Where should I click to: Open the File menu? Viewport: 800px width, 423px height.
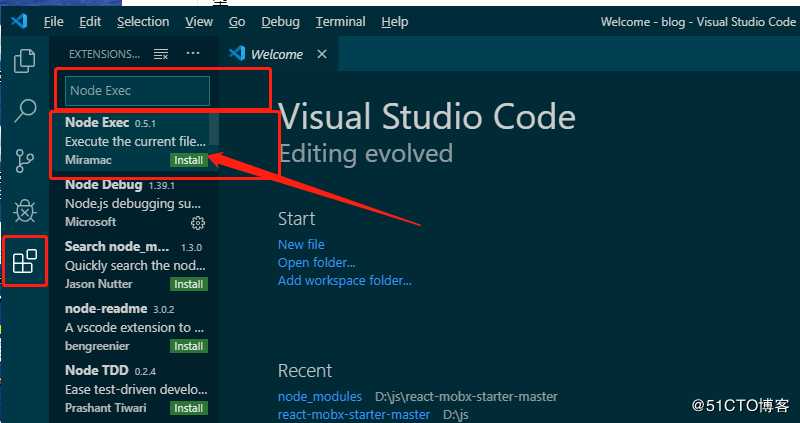pos(54,22)
